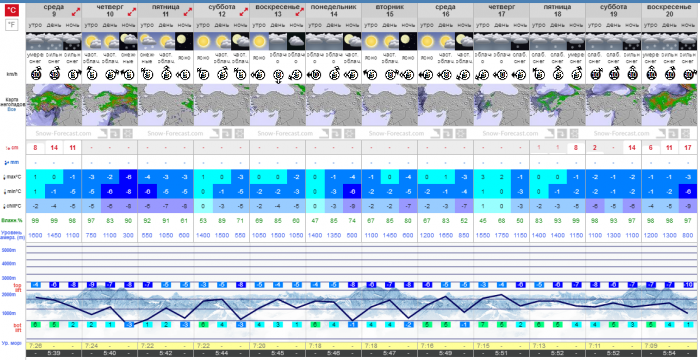Image resolution: width=700 pixels, height=360 pixels.
Task: Click пятница 11 morning snow showers icon
Action: point(147,41)
